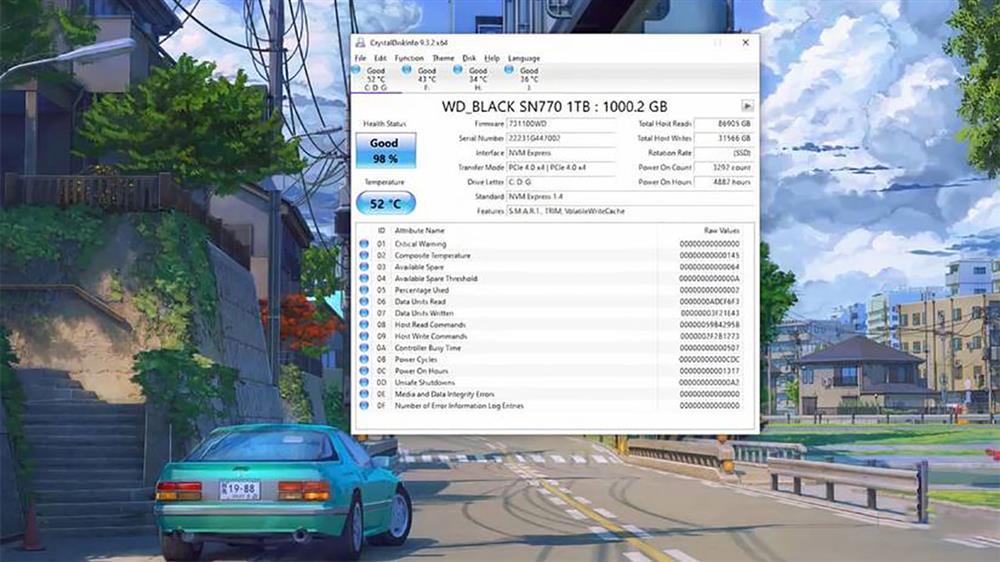Select the fourth disk tab at 36 °C
1000x562 pixels.
click(x=529, y=78)
